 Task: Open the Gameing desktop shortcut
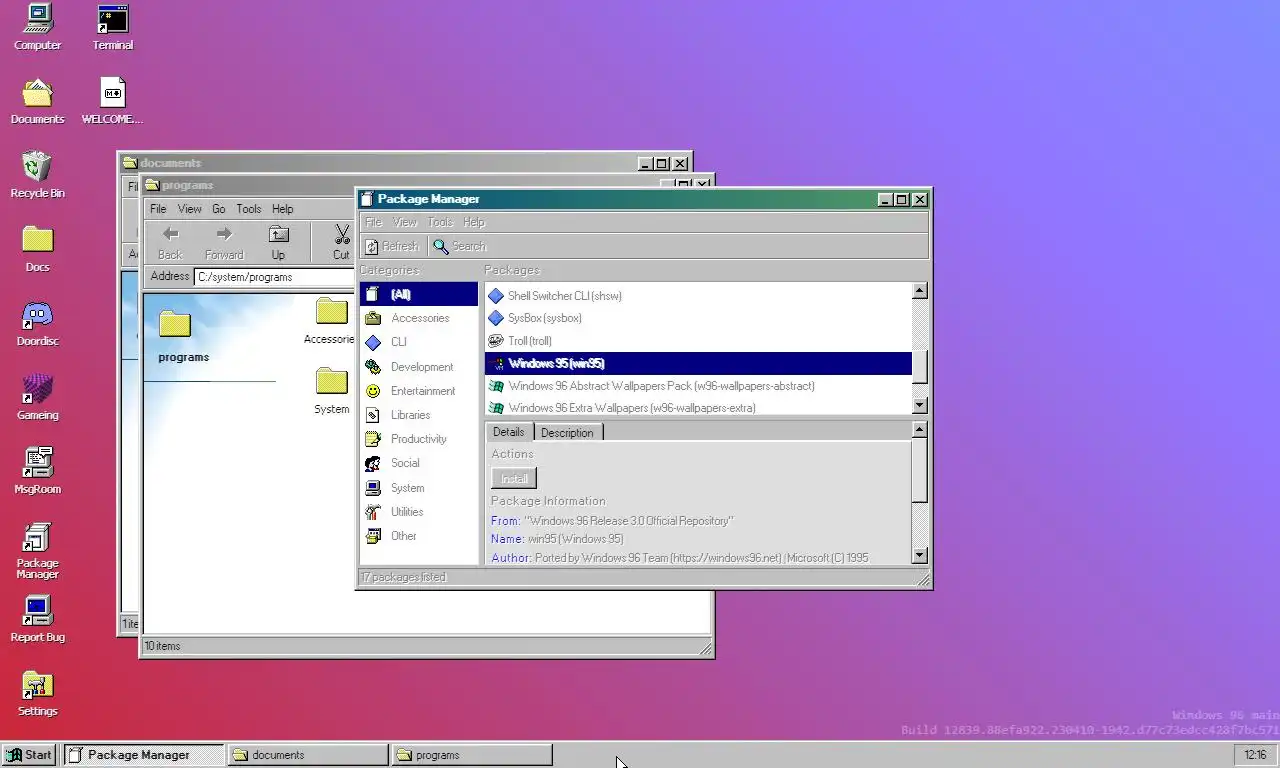(x=37, y=397)
